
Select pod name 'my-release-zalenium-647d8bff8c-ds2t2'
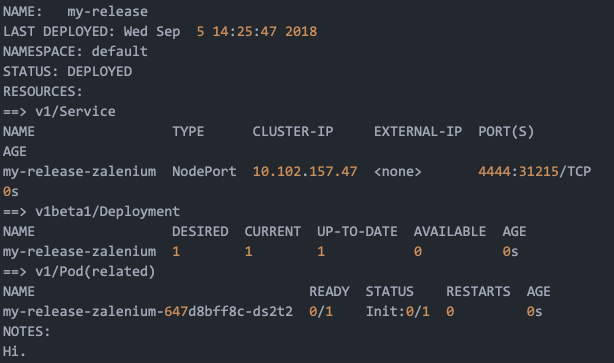point(148,311)
